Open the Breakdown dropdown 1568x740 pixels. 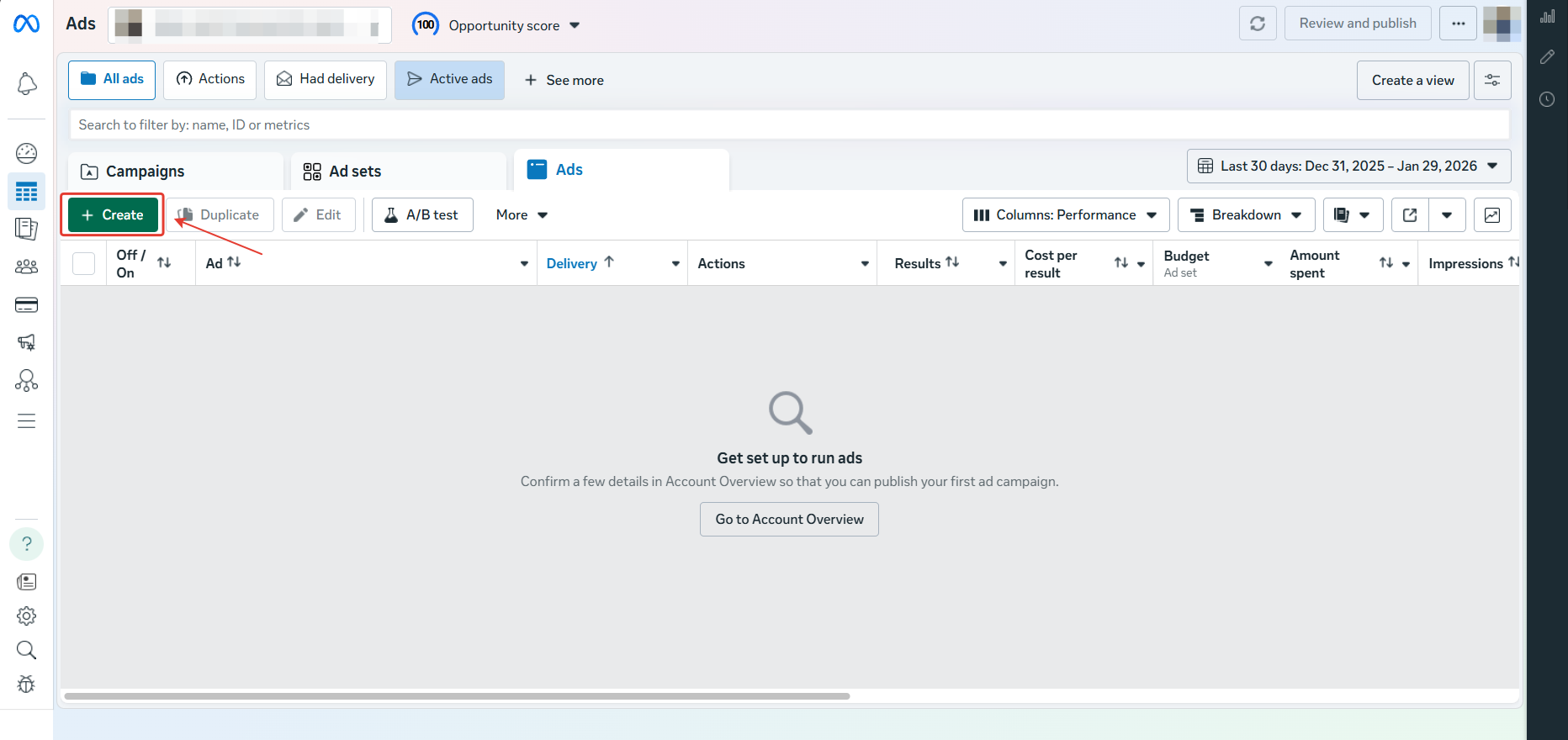(1246, 215)
